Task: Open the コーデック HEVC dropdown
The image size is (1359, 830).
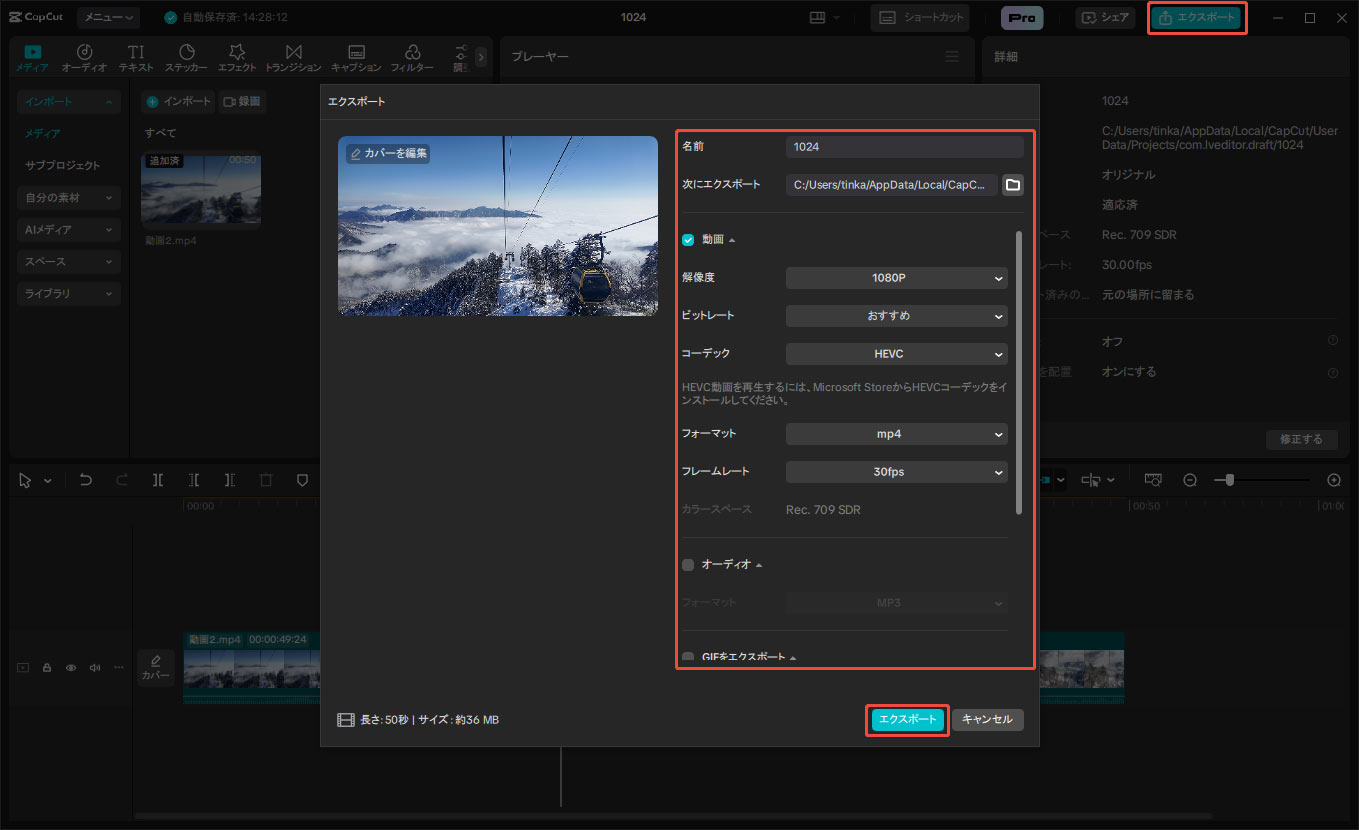Action: point(896,354)
